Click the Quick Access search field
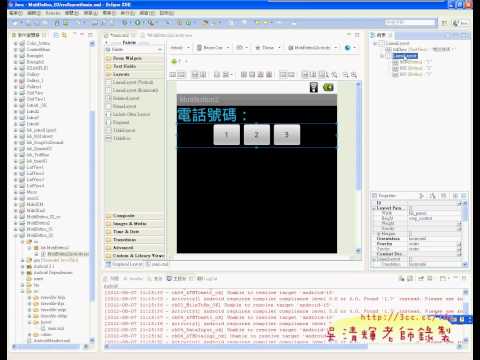The height and width of the screenshot is (360, 480). [410, 23]
